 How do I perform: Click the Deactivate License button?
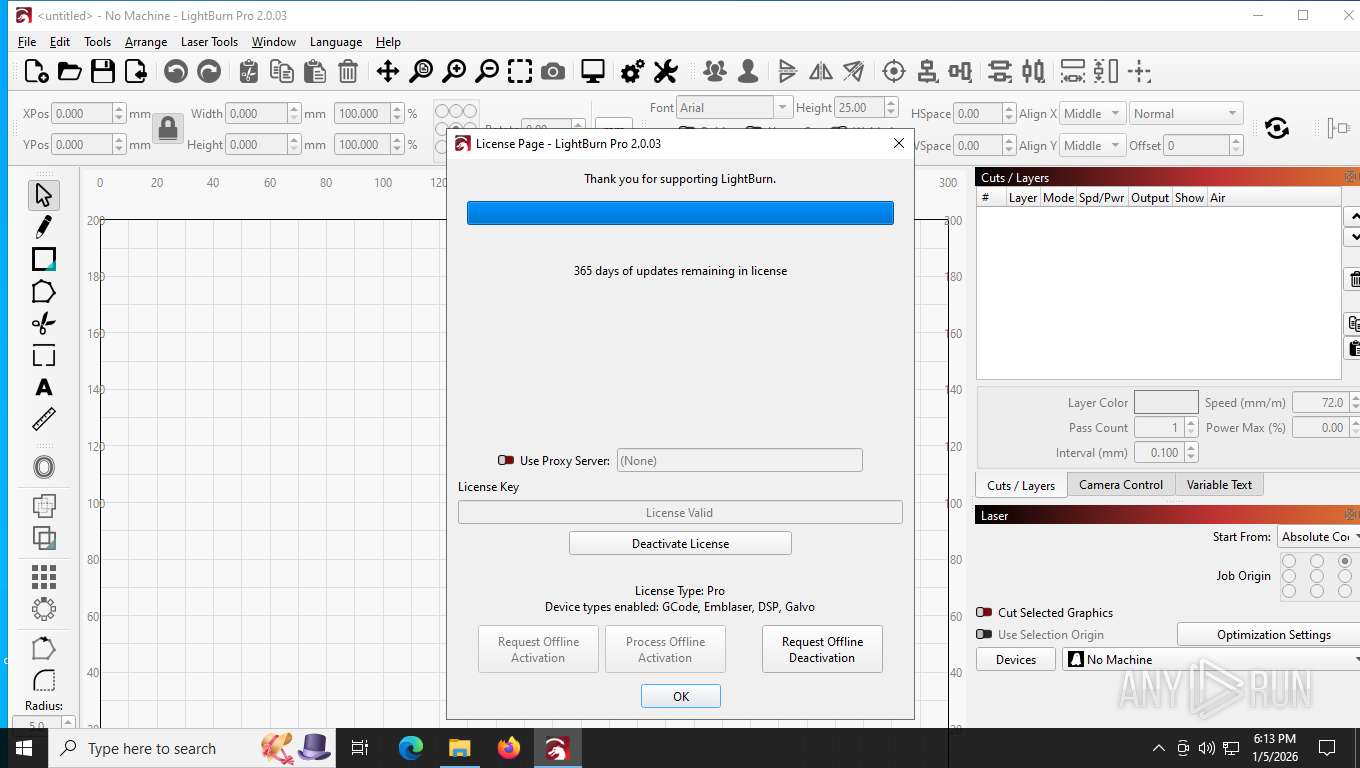pos(680,543)
